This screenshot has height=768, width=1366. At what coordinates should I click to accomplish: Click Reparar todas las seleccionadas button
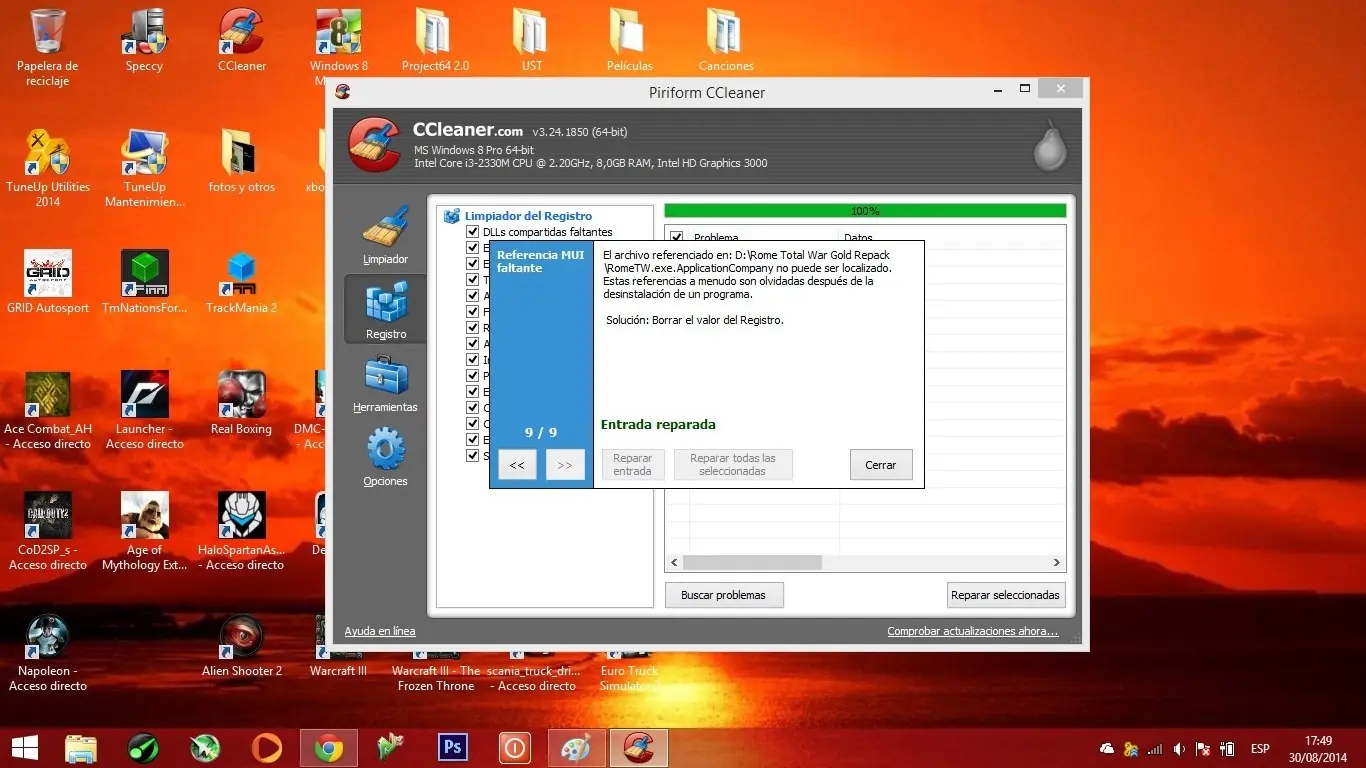pos(733,465)
